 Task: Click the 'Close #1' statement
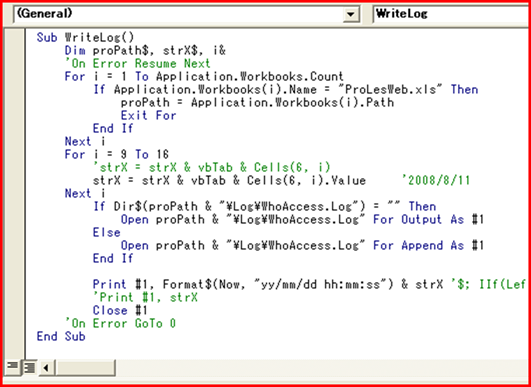[120, 310]
